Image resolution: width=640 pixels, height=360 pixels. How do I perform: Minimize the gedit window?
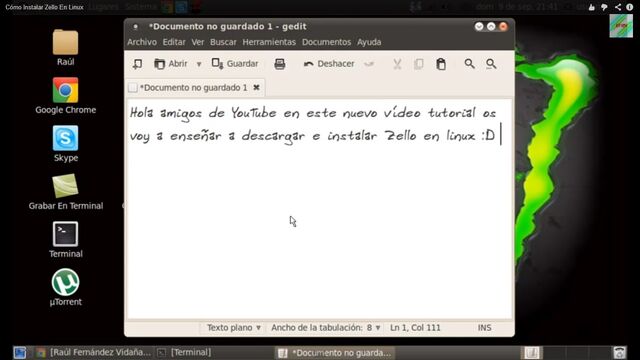click(479, 27)
